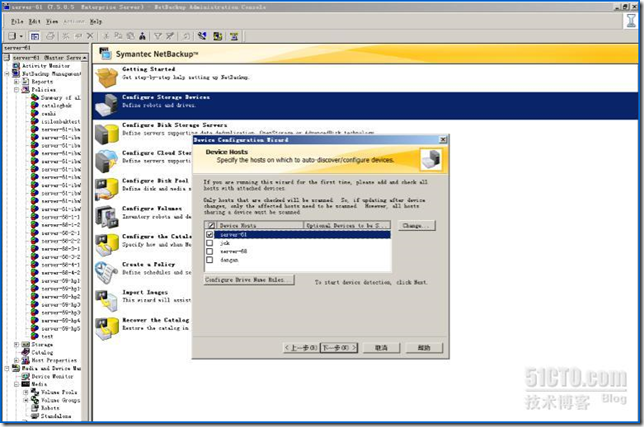Select the Catalog node in tree

(42, 352)
